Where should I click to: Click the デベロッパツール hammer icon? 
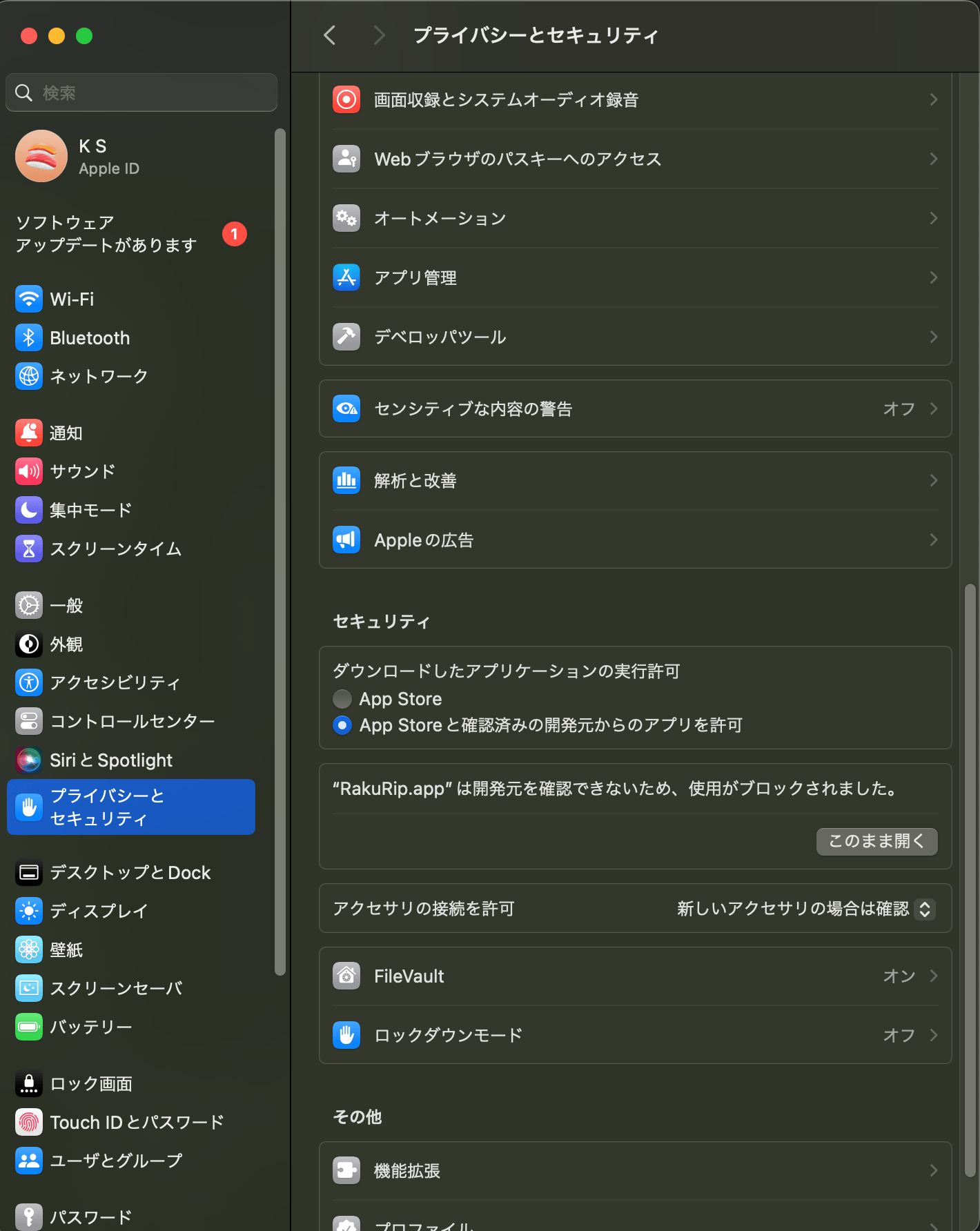point(346,337)
